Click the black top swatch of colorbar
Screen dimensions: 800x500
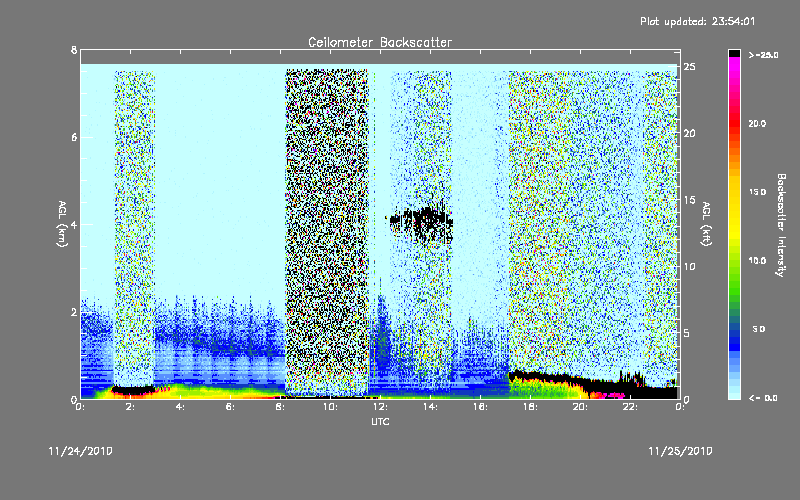tap(734, 53)
